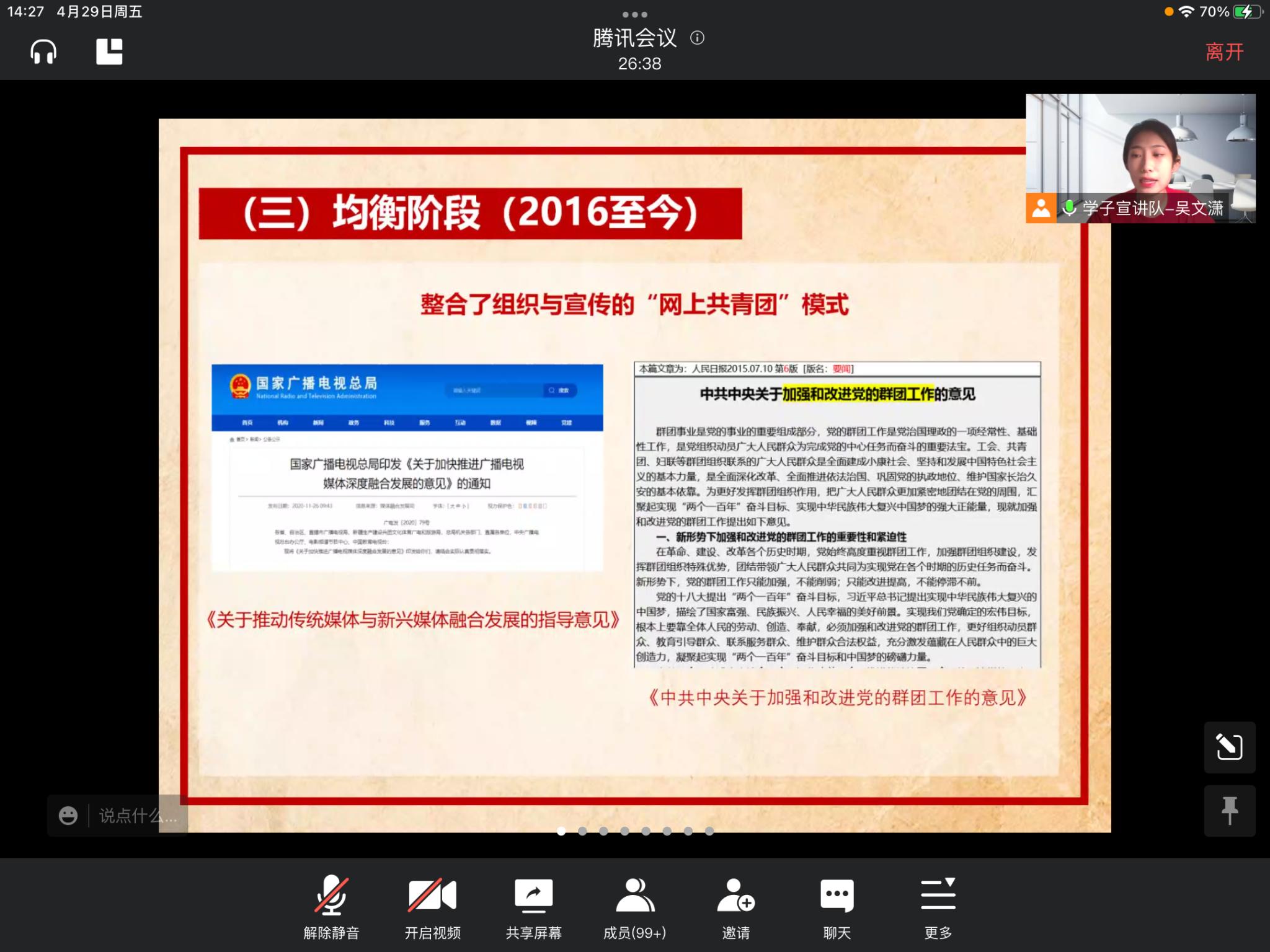The width and height of the screenshot is (1270, 952).
Task: Open the annotation pencil tool
Action: click(x=1229, y=747)
